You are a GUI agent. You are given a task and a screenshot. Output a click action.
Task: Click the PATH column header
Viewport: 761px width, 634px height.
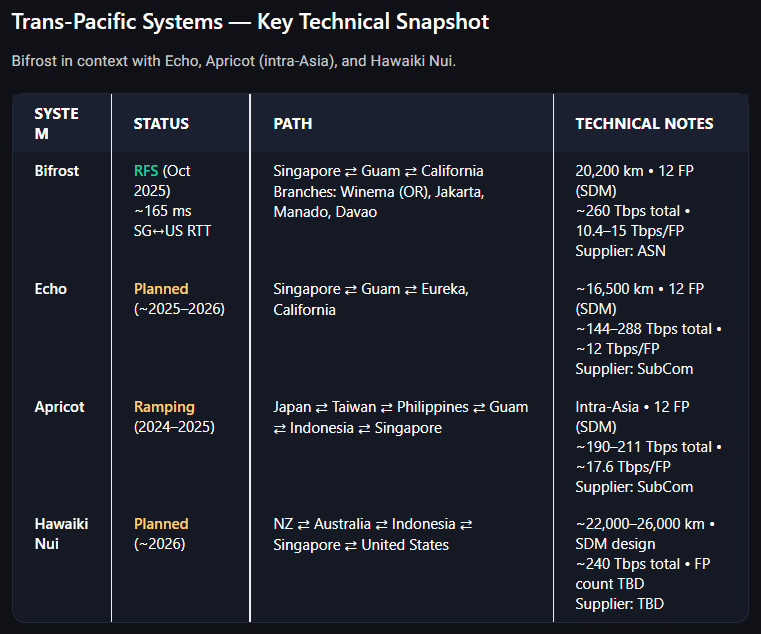pyautogui.click(x=293, y=124)
